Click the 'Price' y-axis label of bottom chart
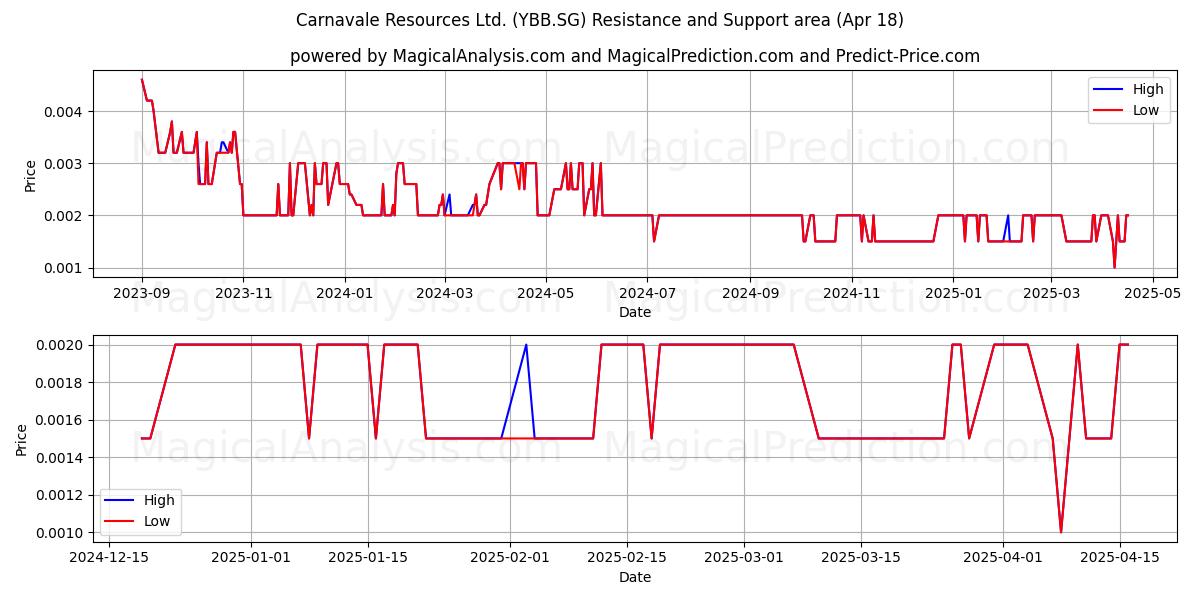This screenshot has width=1200, height=600. (22, 439)
